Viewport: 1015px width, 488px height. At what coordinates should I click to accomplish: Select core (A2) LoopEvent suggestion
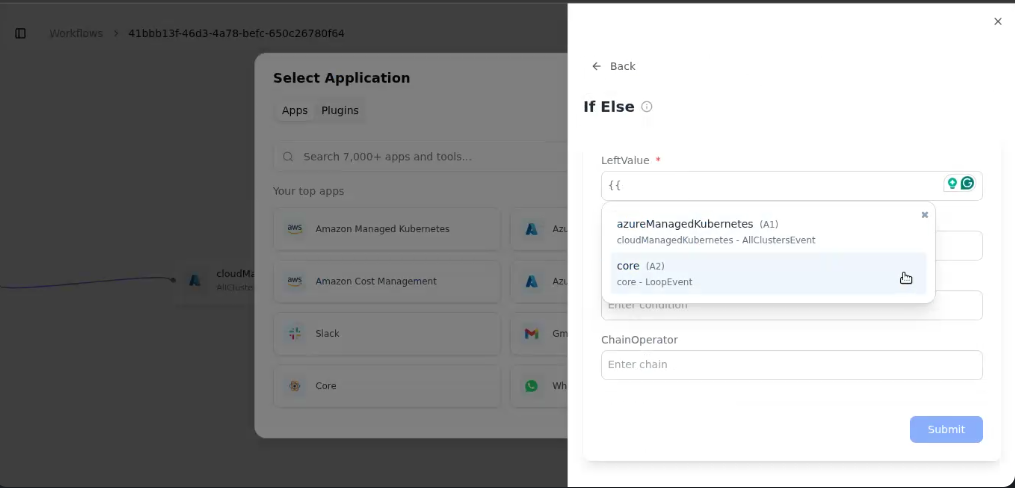(768, 273)
